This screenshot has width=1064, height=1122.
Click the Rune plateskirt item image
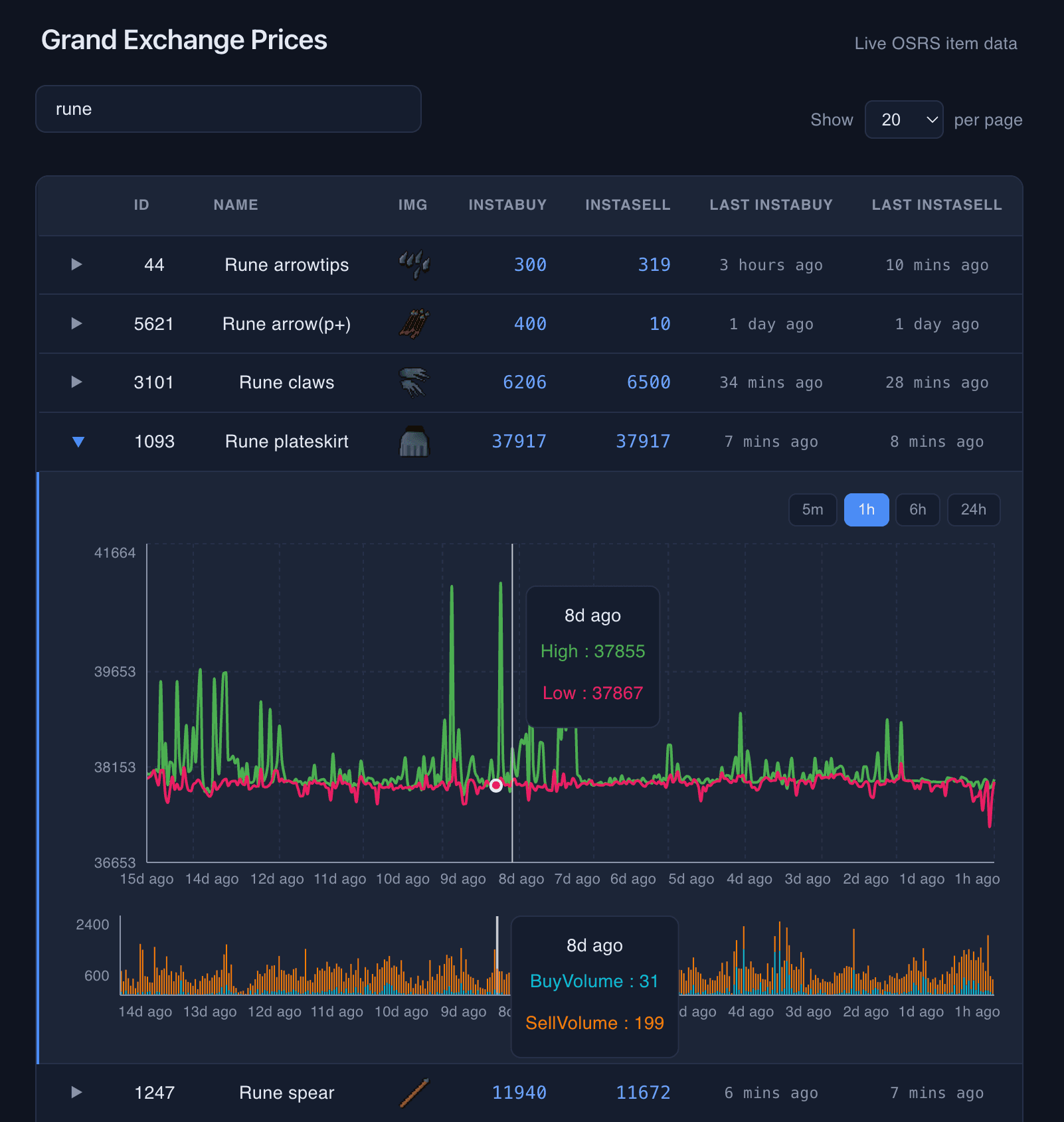414,441
